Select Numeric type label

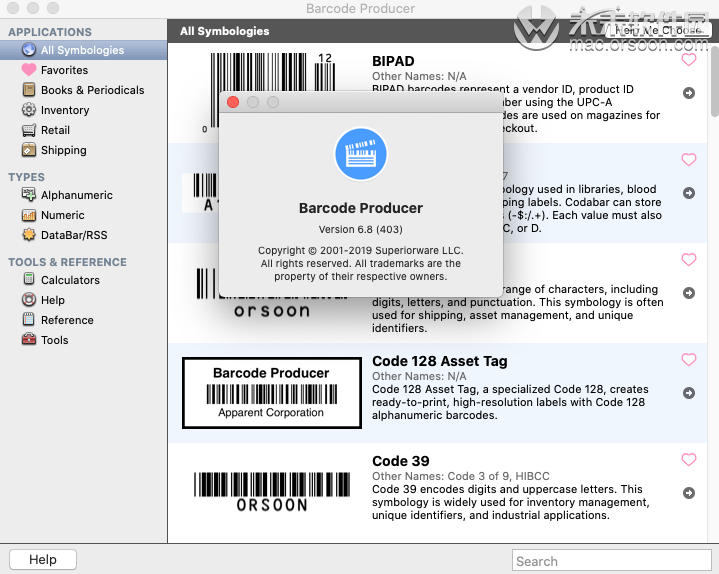coord(63,215)
